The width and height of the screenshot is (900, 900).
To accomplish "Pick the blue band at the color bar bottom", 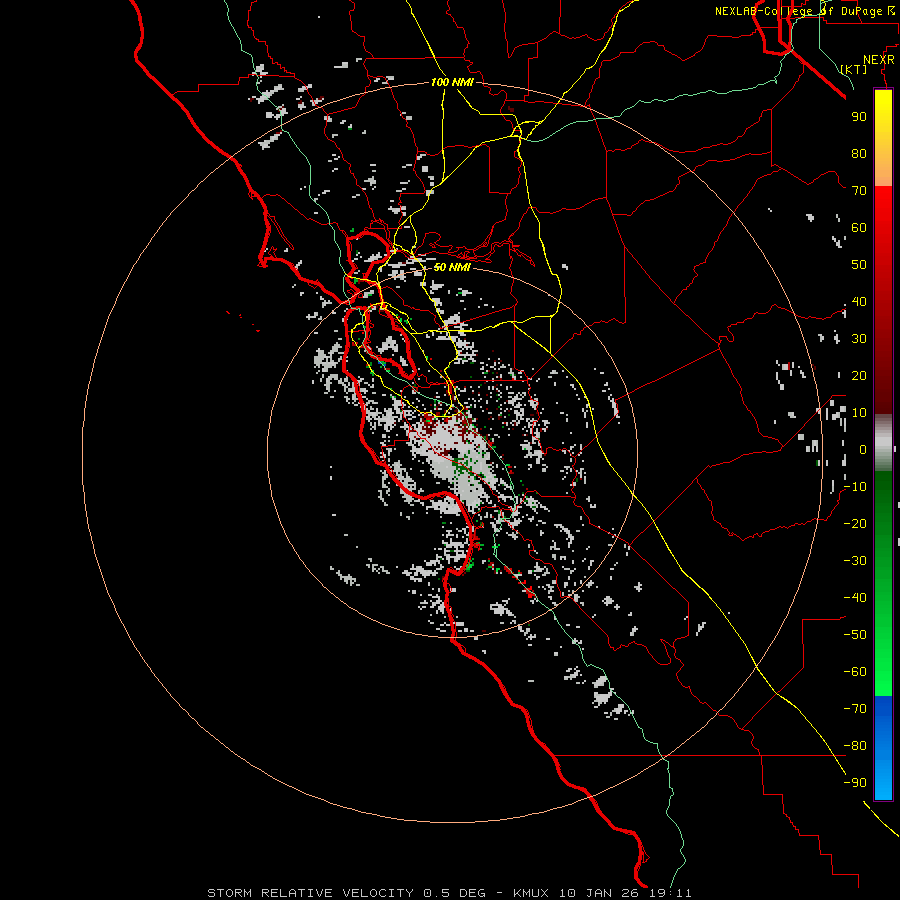I will click(x=883, y=748).
